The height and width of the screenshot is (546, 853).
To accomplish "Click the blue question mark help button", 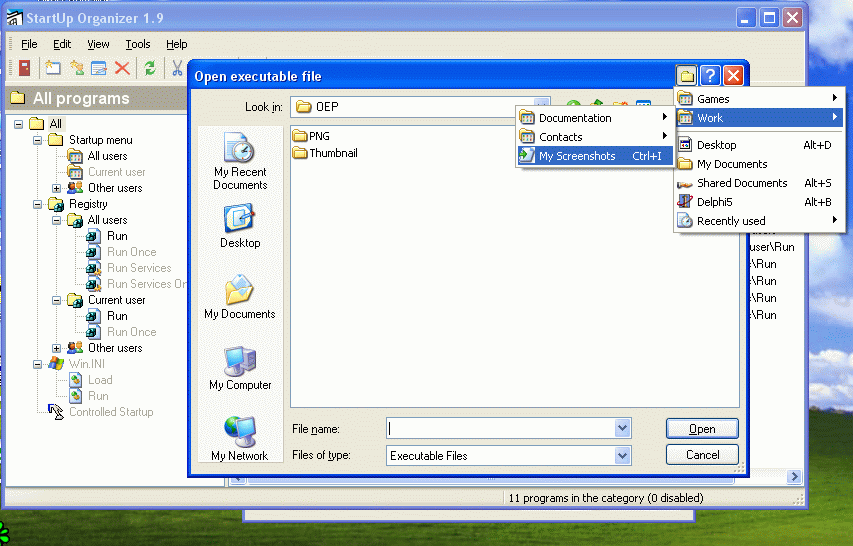I will click(710, 76).
